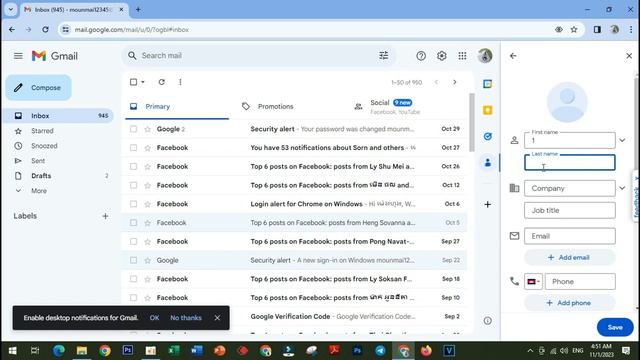Screen dimensions: 640x360
Task: Click OK to enable desktop notifications
Action: click(x=154, y=318)
